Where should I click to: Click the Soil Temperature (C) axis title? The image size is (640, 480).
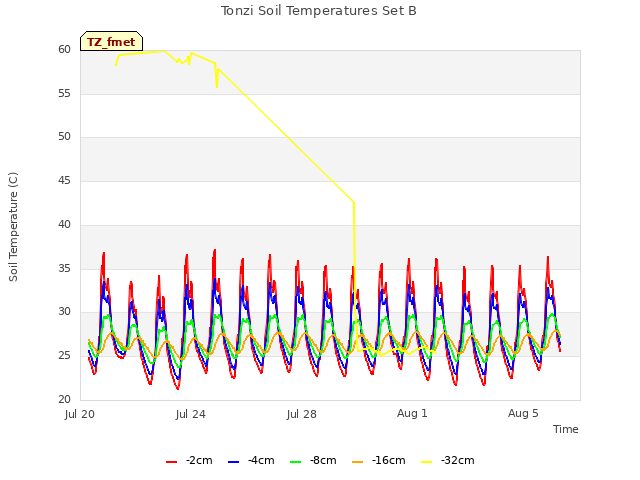pyautogui.click(x=13, y=227)
